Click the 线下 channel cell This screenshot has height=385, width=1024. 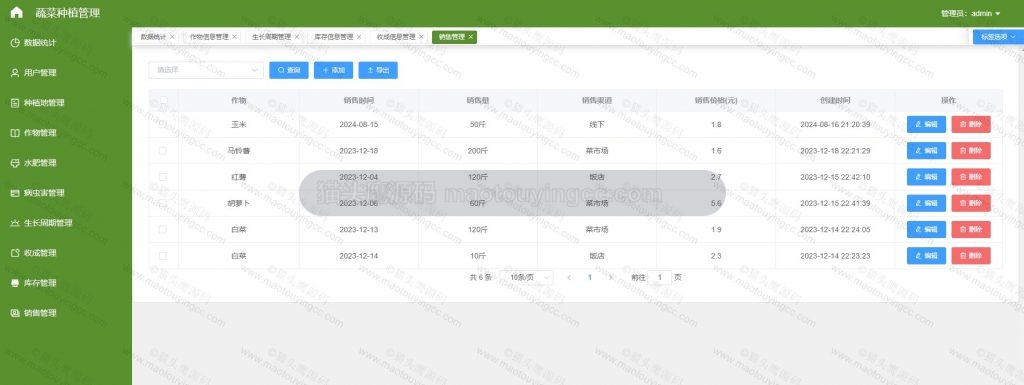pos(597,124)
